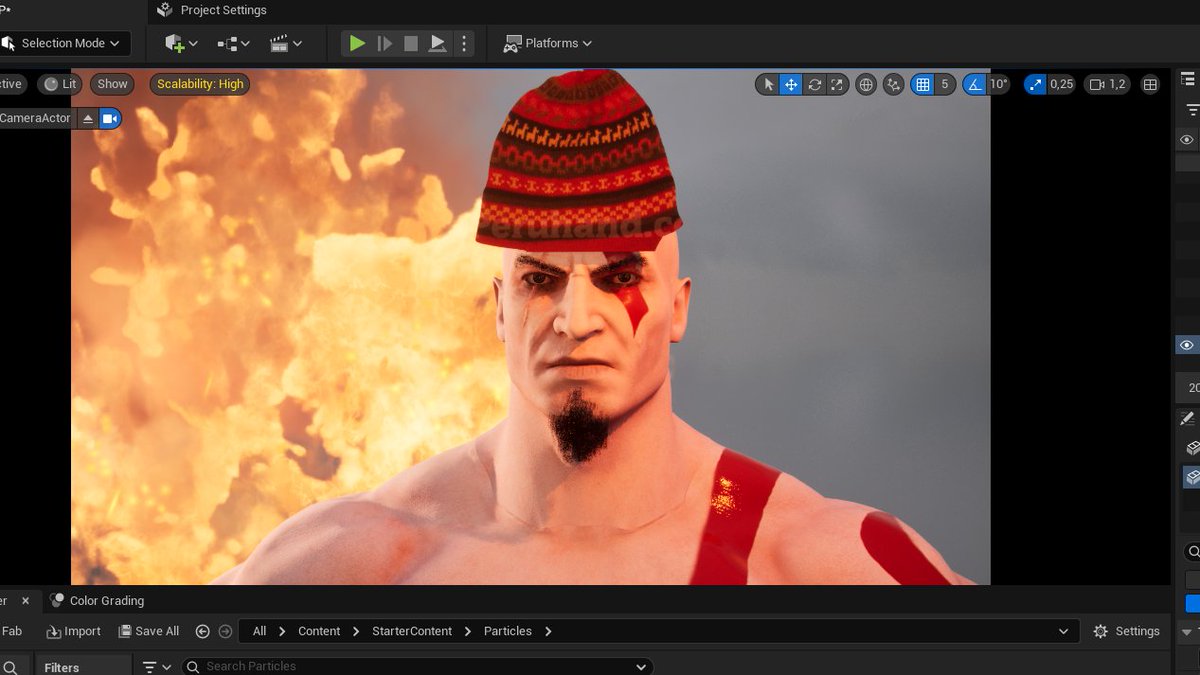Open play options three-dots menu

(x=463, y=43)
